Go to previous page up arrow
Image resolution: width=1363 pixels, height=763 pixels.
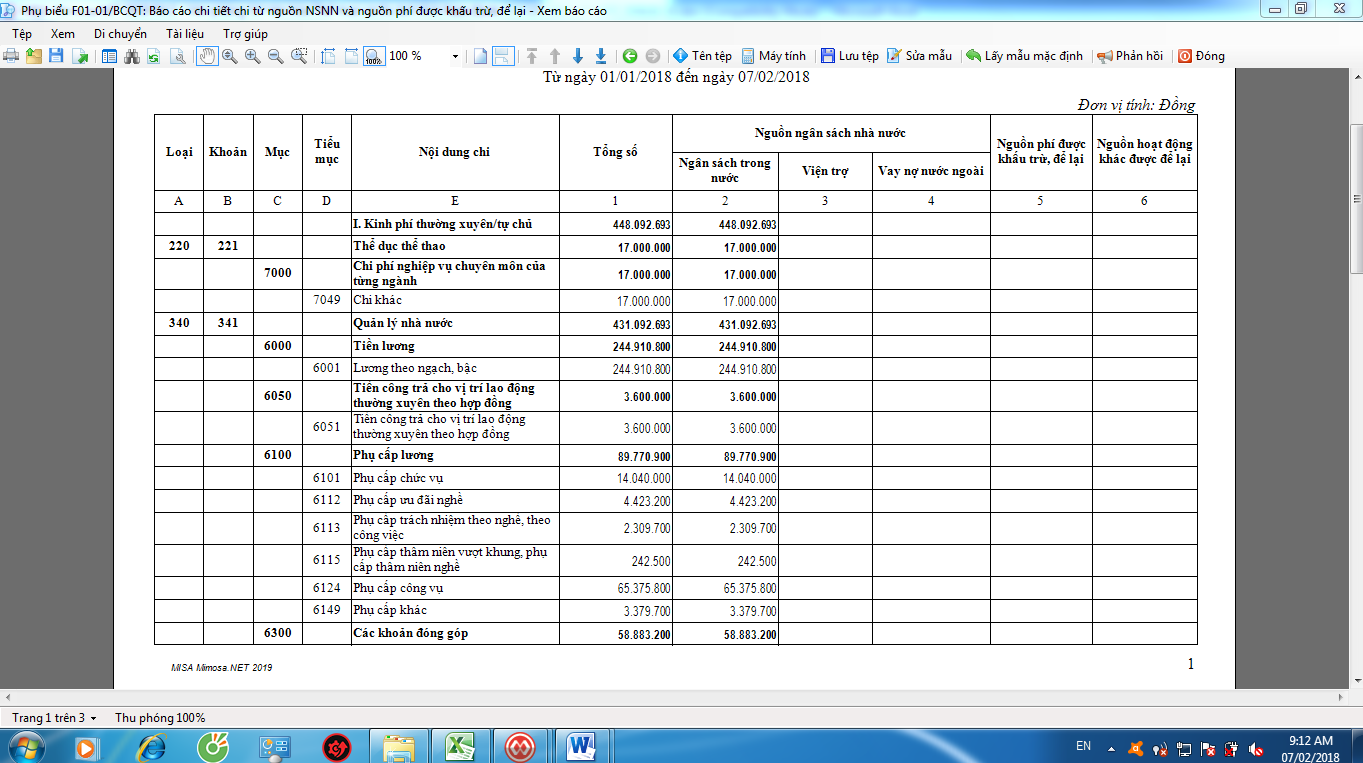(555, 56)
